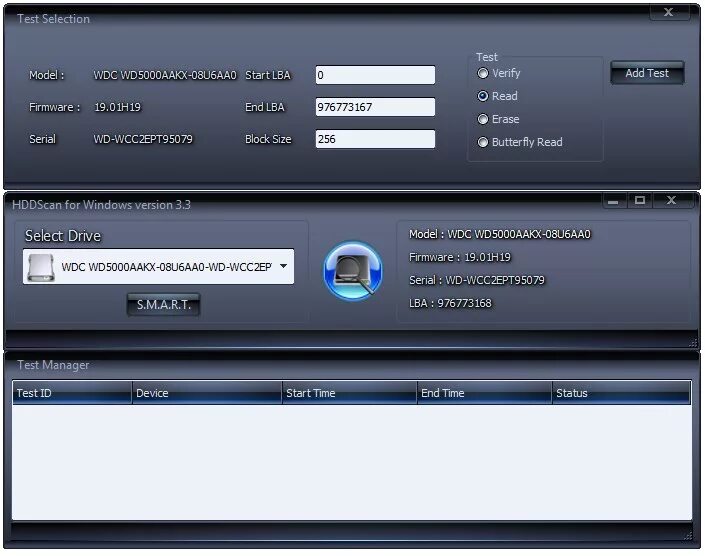The image size is (705, 556).
Task: Click the Start Time column header
Action: click(349, 393)
